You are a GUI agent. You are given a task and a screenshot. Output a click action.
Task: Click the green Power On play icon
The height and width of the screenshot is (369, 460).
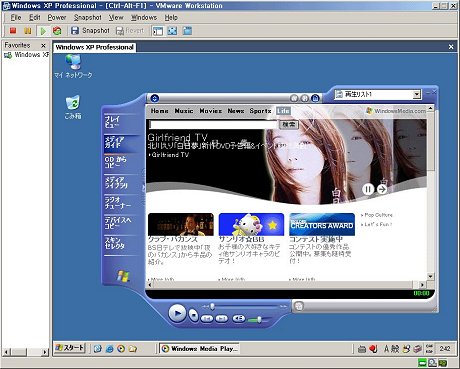43,31
